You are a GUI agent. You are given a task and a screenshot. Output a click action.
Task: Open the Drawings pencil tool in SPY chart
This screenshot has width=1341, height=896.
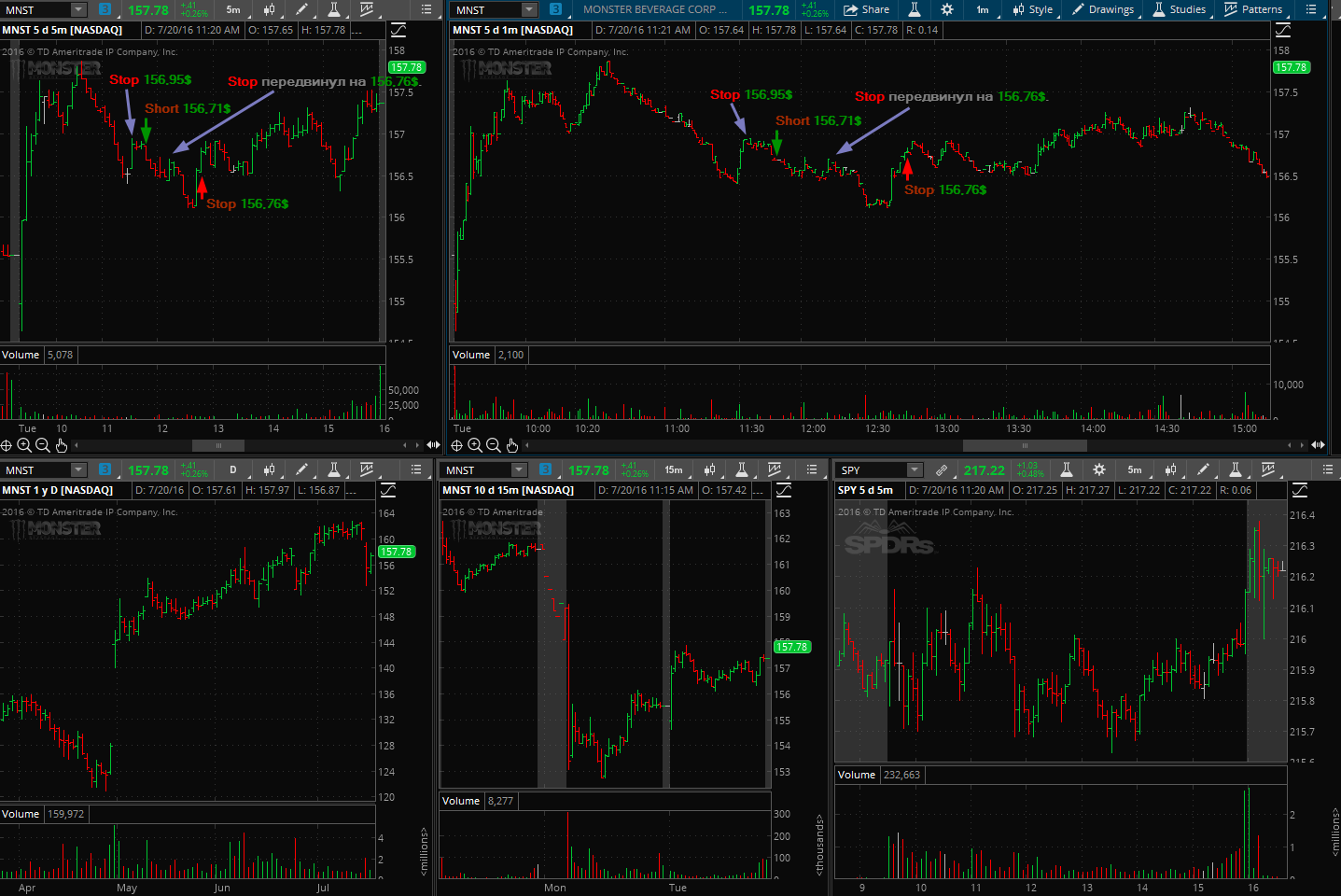click(x=1203, y=469)
